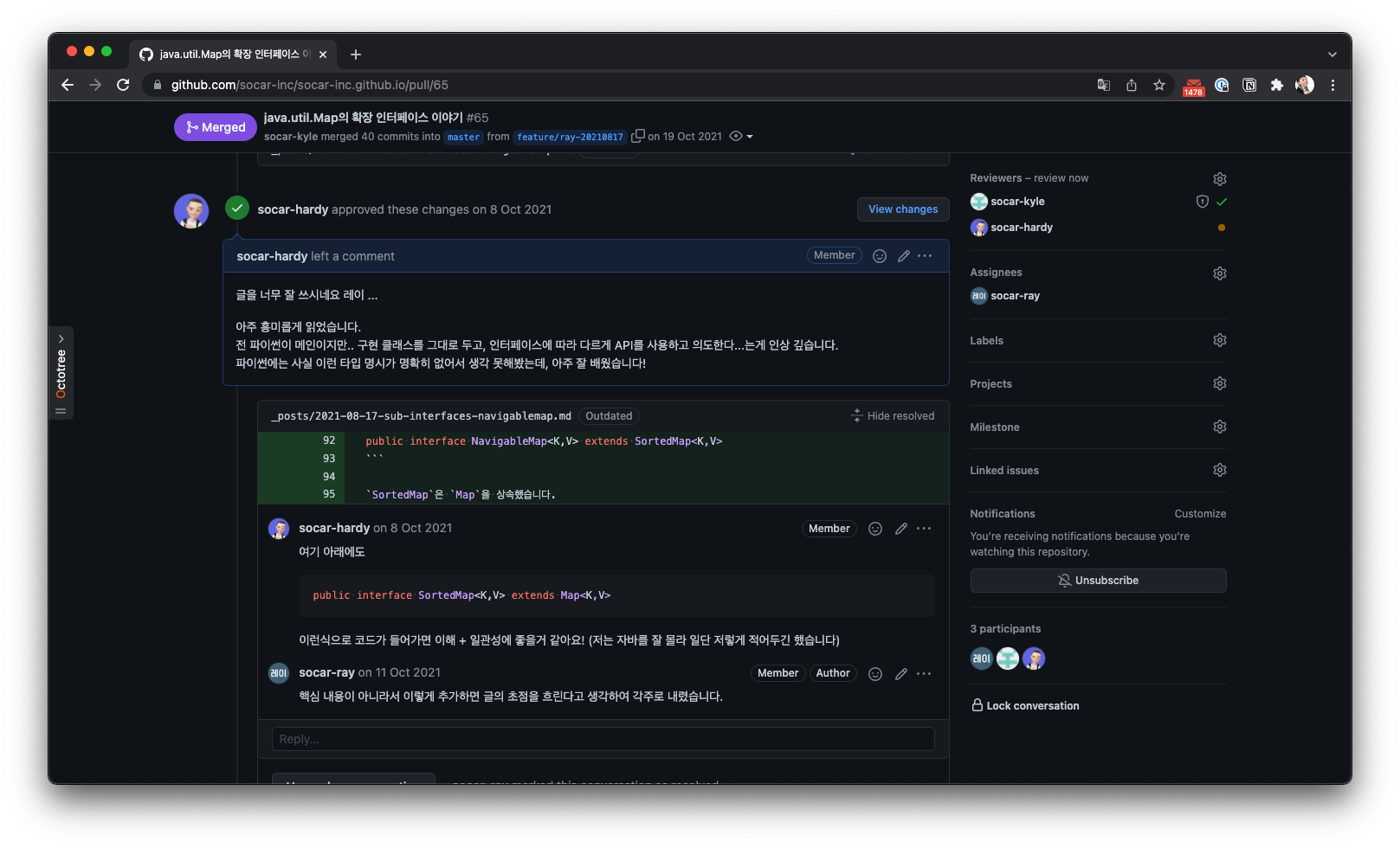Edit socar-hardy's review comment with pencil
1400x848 pixels.
[x=904, y=256]
